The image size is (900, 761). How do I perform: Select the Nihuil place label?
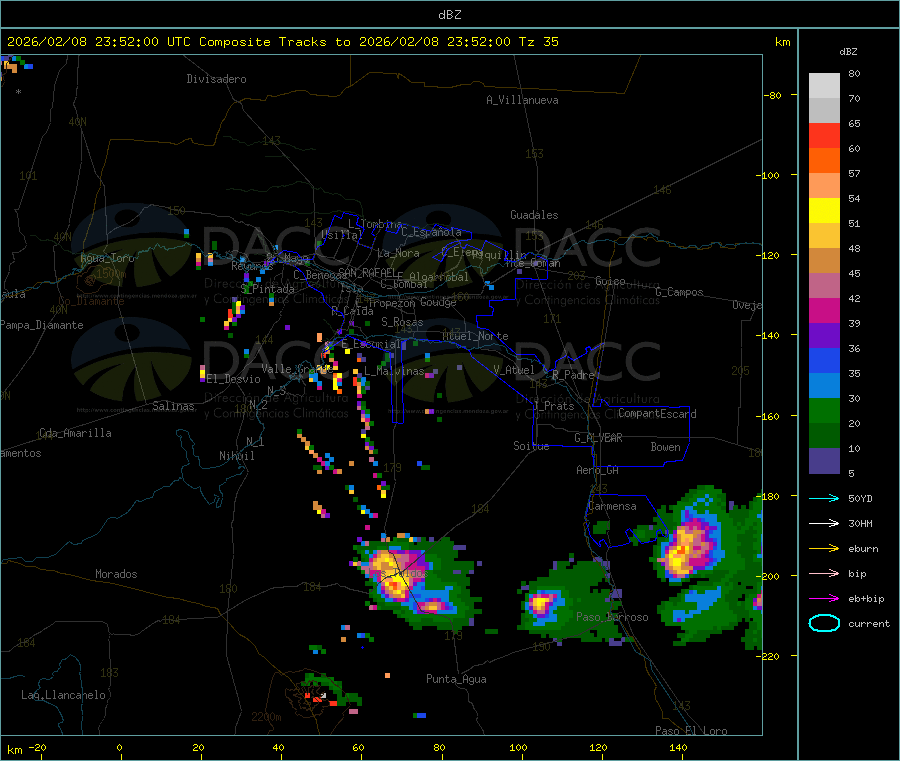[x=237, y=456]
